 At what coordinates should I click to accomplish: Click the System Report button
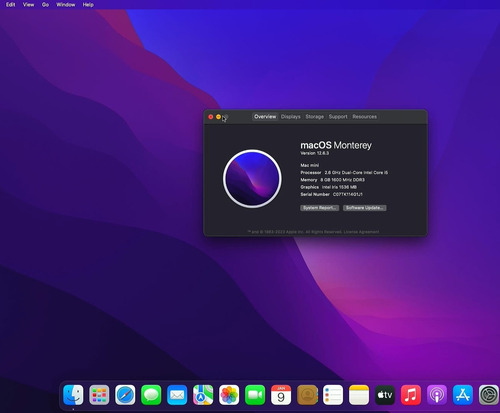tap(320, 208)
